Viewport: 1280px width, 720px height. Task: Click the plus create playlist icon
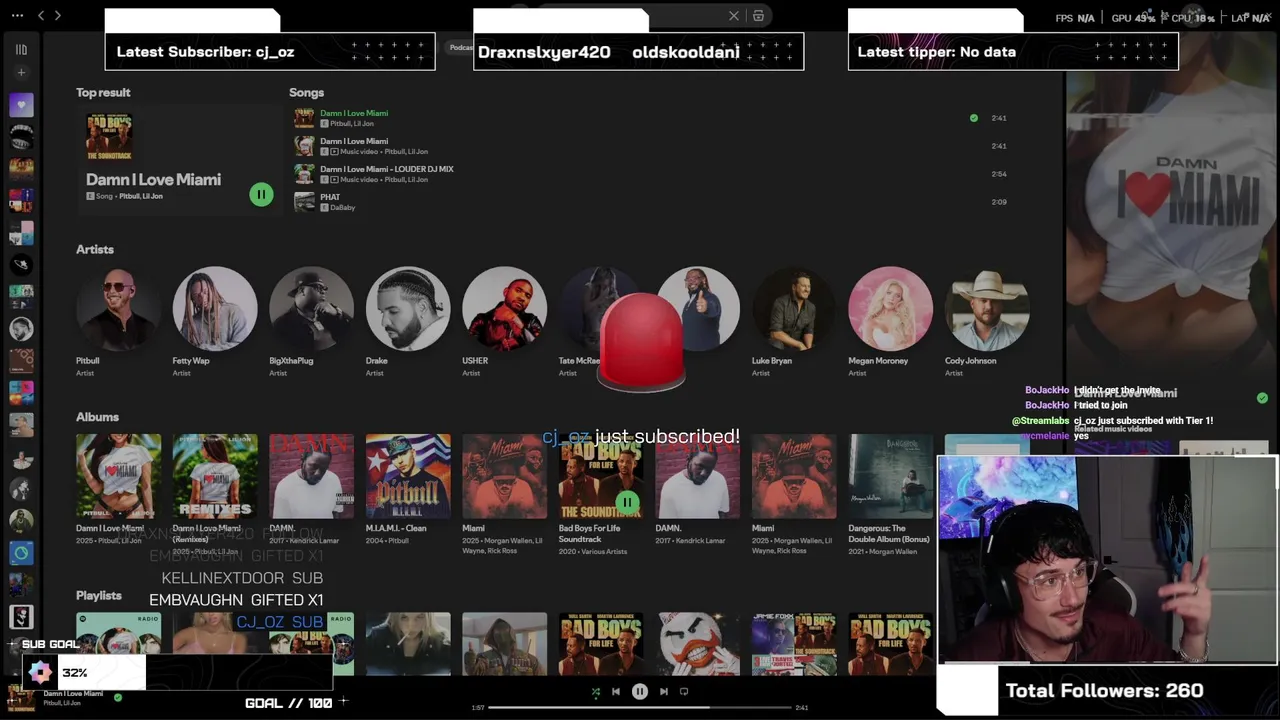tap(21, 73)
